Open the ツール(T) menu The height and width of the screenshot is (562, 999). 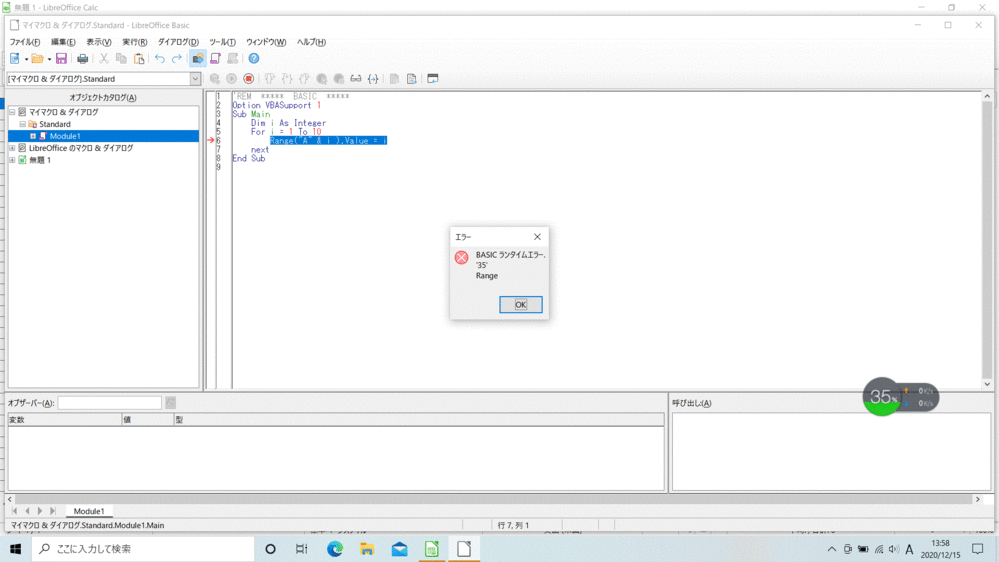pos(222,42)
